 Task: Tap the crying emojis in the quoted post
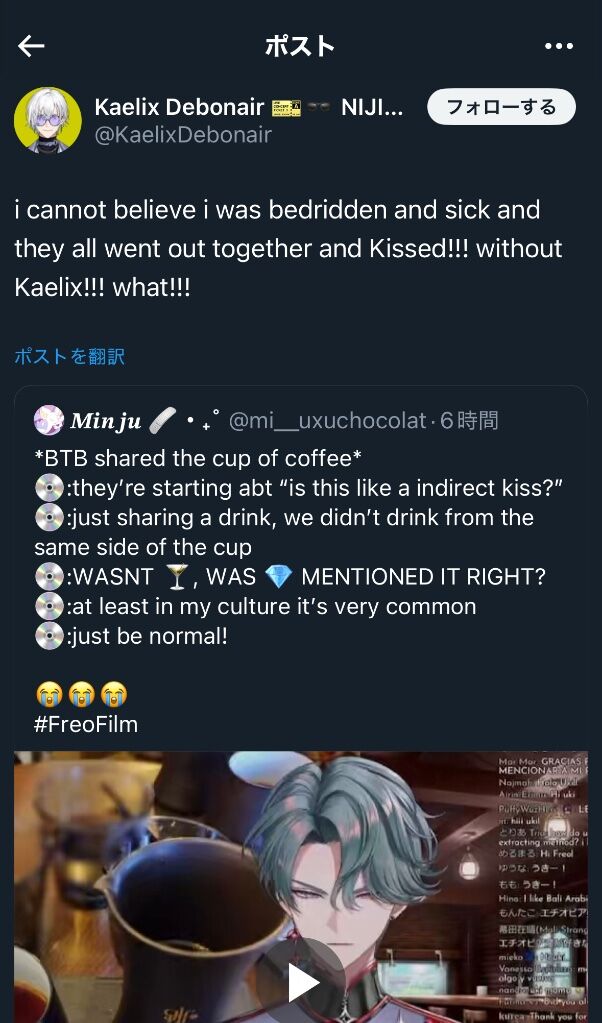81,695
